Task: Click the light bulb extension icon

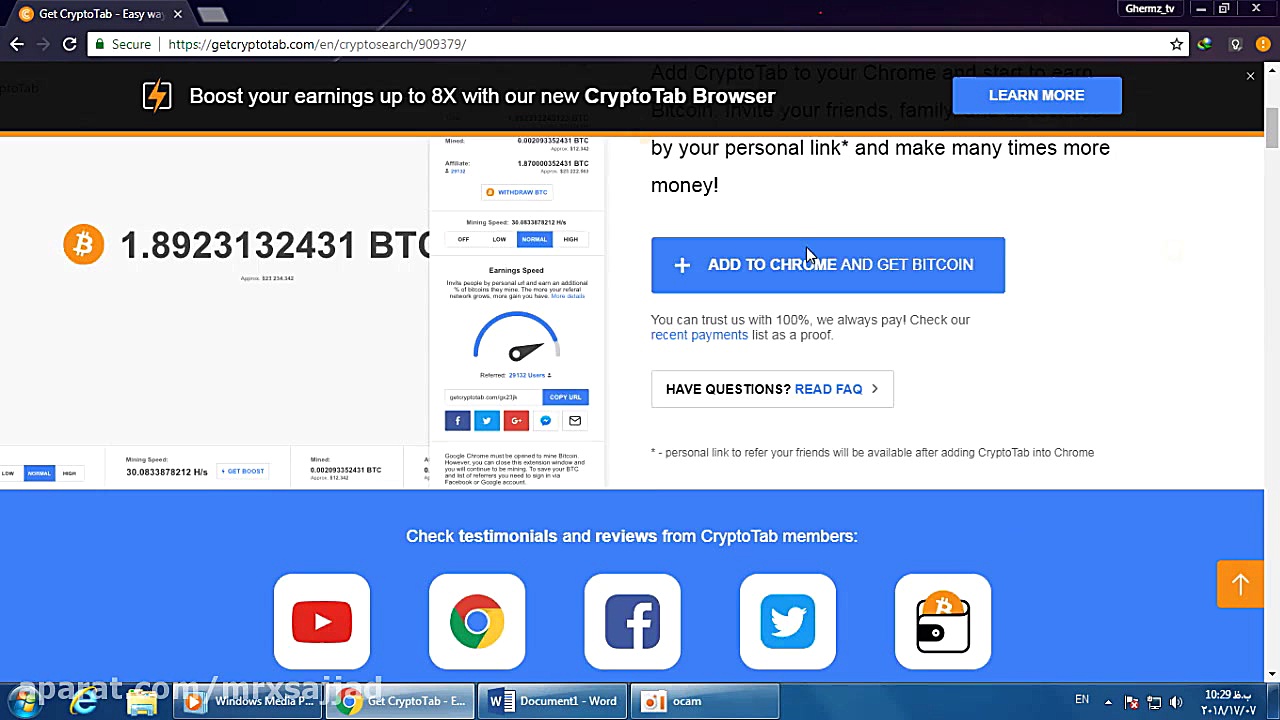Action: (x=1236, y=44)
